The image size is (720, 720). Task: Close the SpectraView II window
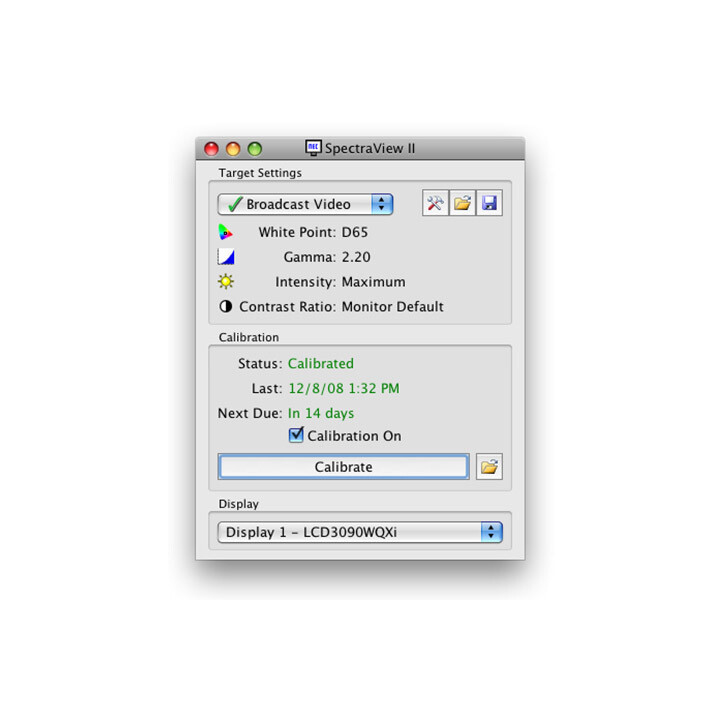coord(211,149)
